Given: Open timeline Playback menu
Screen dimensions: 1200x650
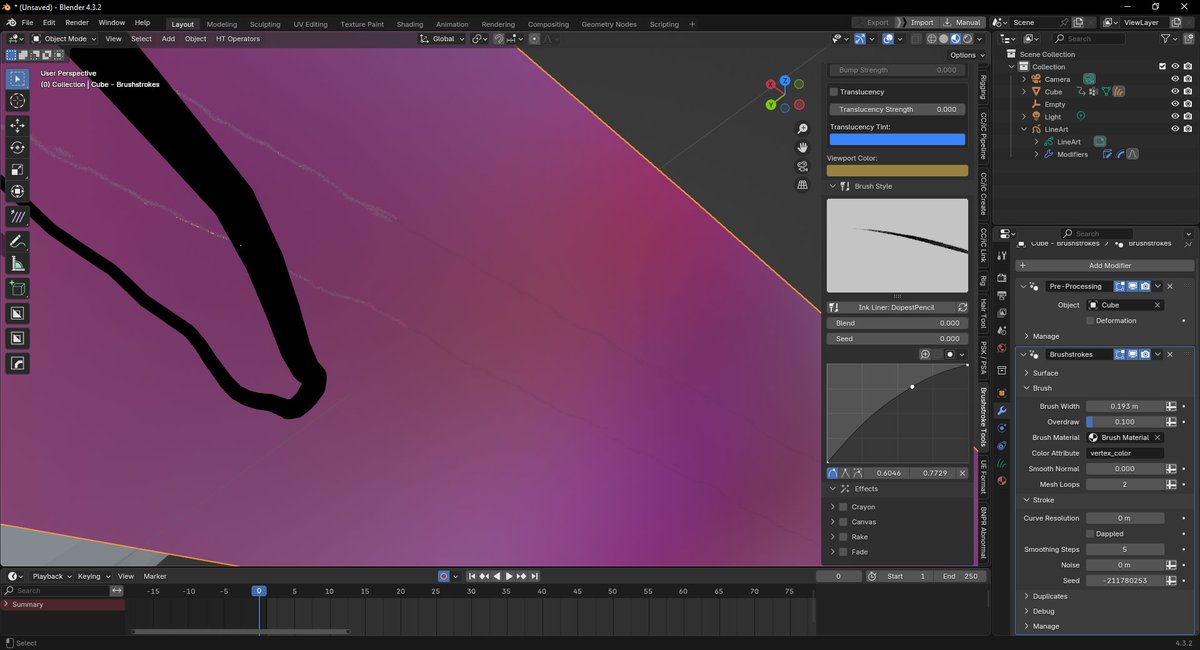Looking at the screenshot, I should coord(50,576).
